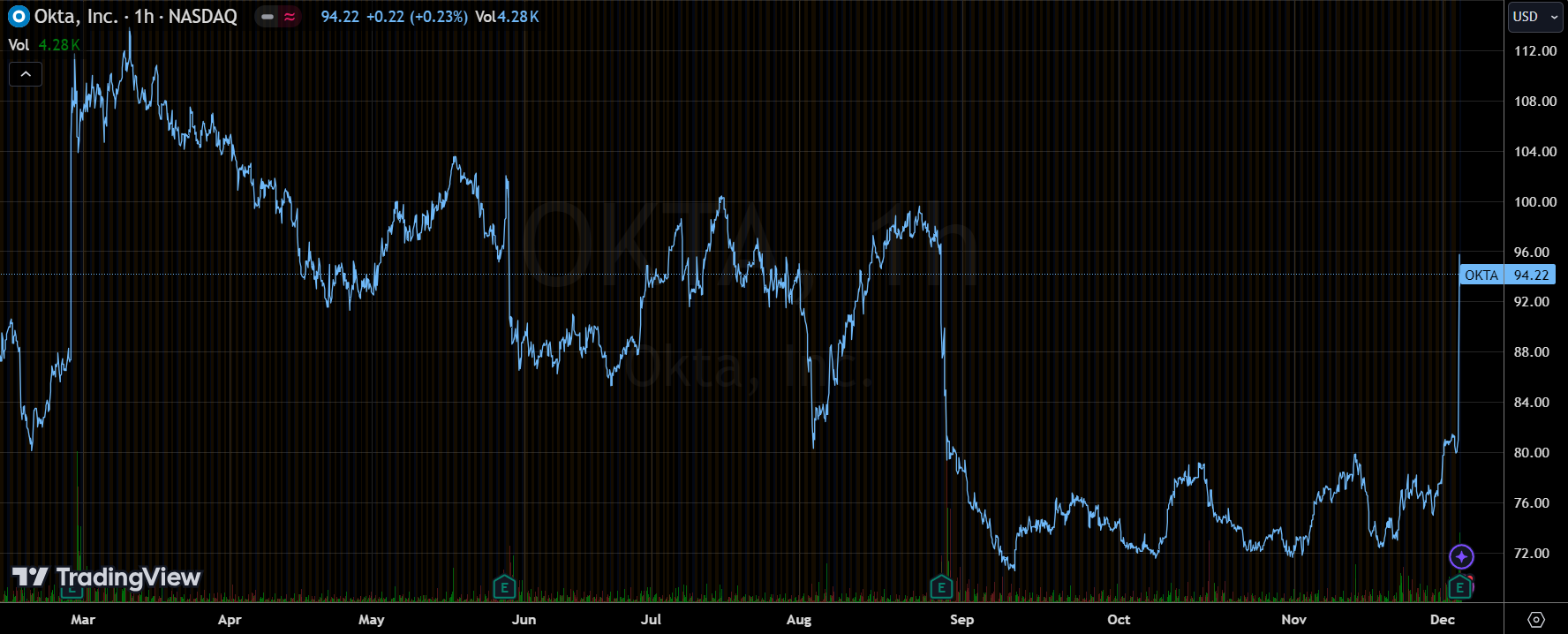Screen dimensions: 1568x634
Task: Click the Jun label on the time axis
Action: click(524, 620)
